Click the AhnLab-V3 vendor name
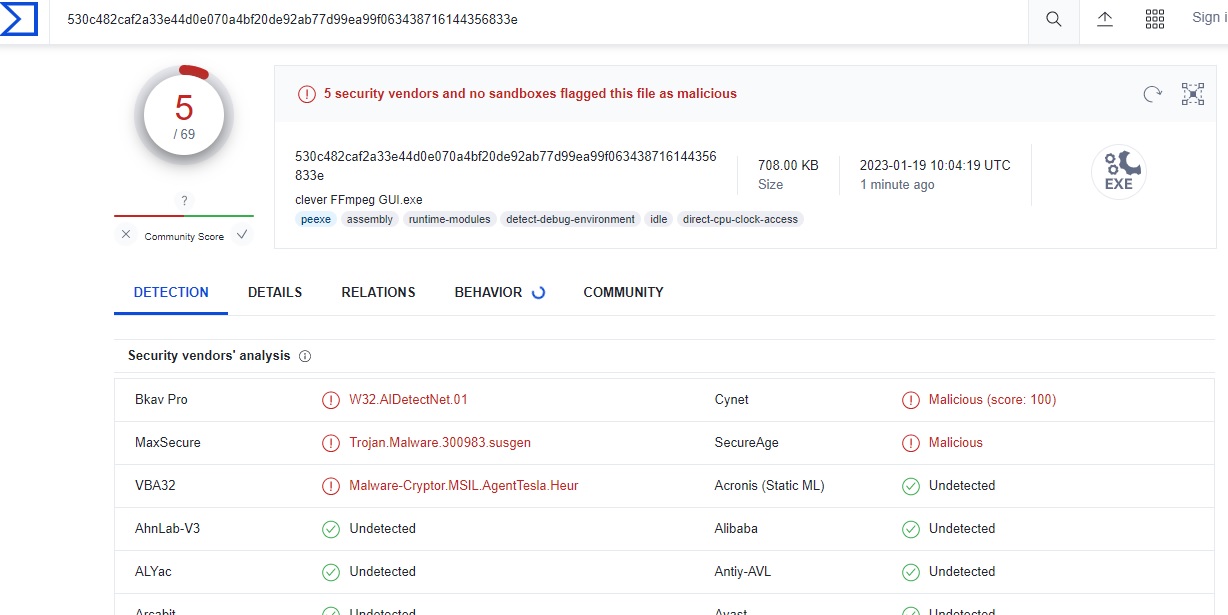Image resolution: width=1228 pixels, height=615 pixels. pyautogui.click(x=168, y=529)
